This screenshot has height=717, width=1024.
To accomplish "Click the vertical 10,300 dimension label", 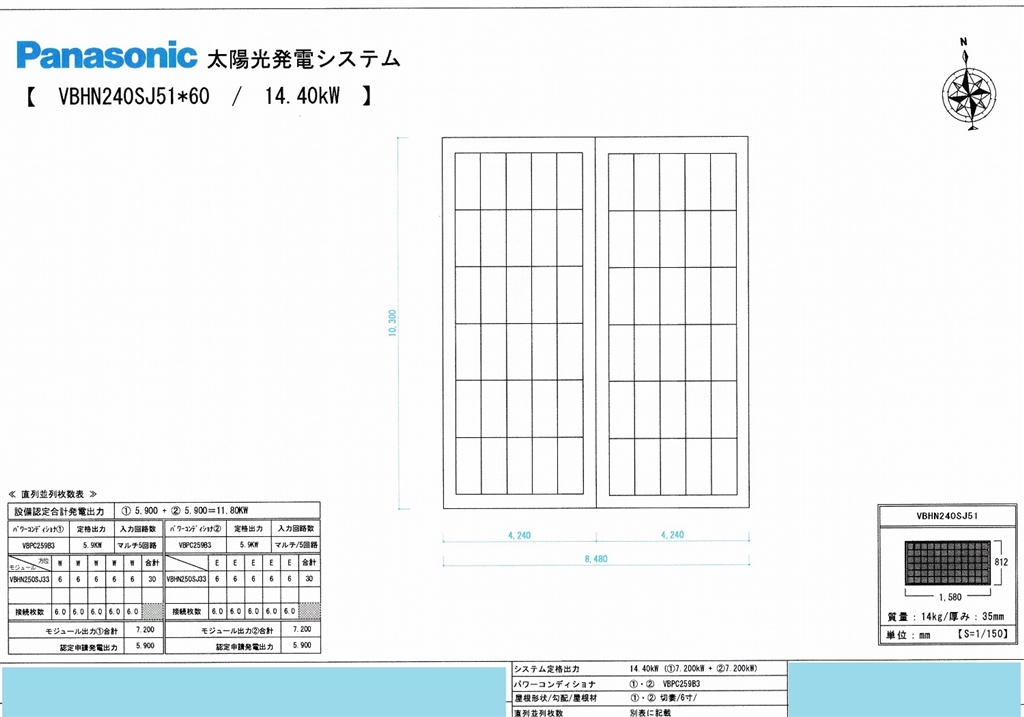I will [x=392, y=323].
